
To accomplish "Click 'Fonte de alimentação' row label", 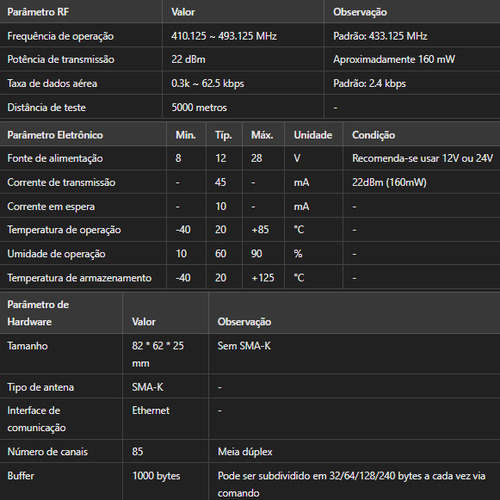I will 55,158.
